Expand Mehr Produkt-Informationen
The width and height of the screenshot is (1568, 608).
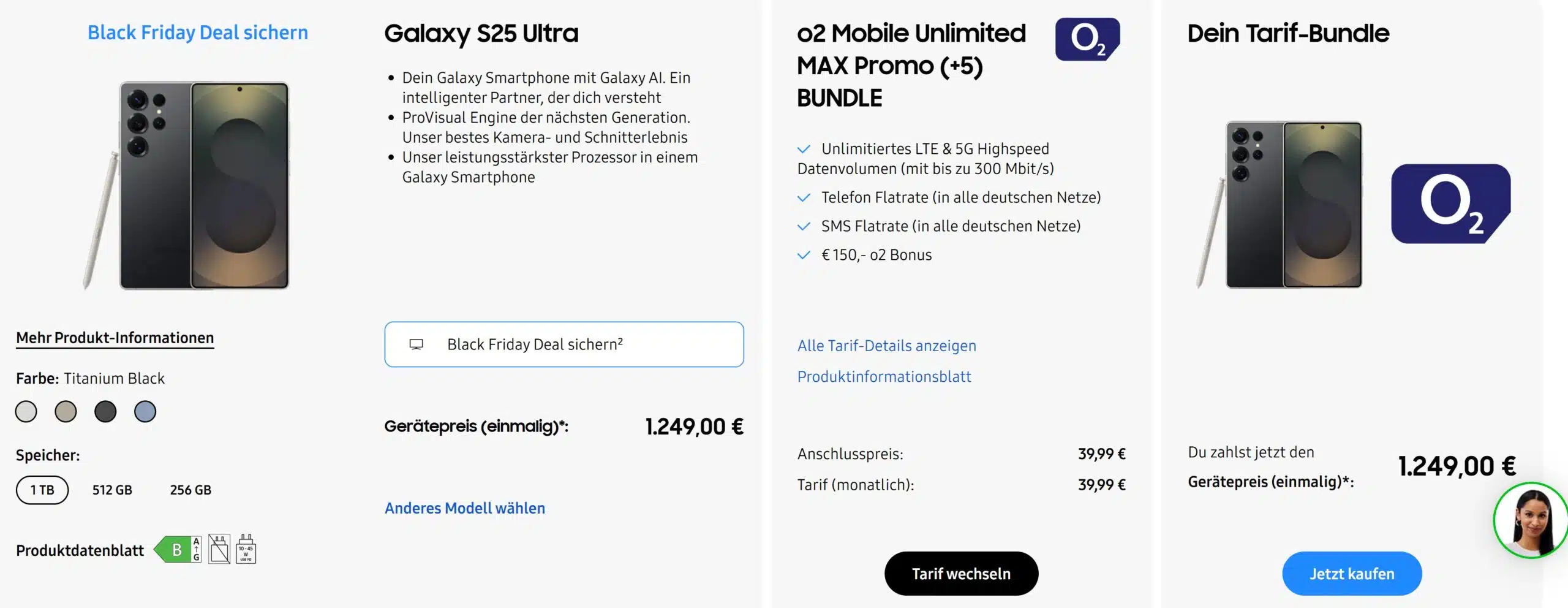(115, 338)
